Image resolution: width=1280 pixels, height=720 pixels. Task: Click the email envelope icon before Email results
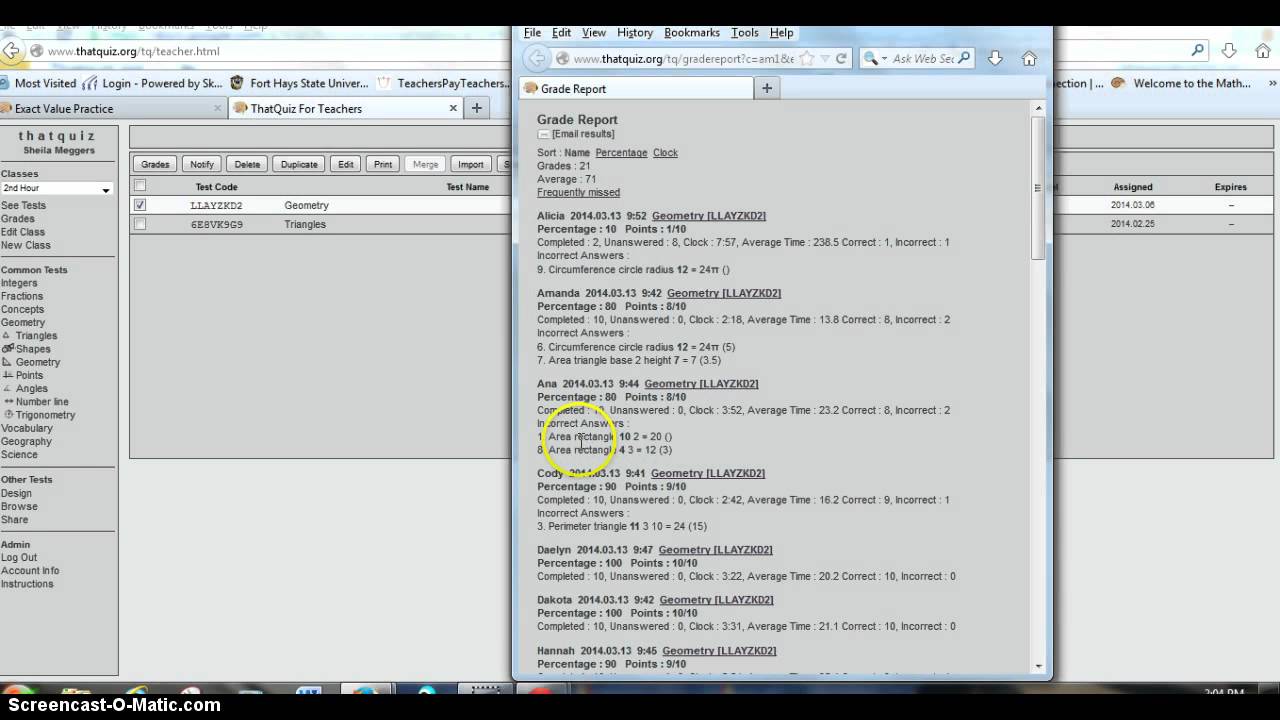click(543, 134)
